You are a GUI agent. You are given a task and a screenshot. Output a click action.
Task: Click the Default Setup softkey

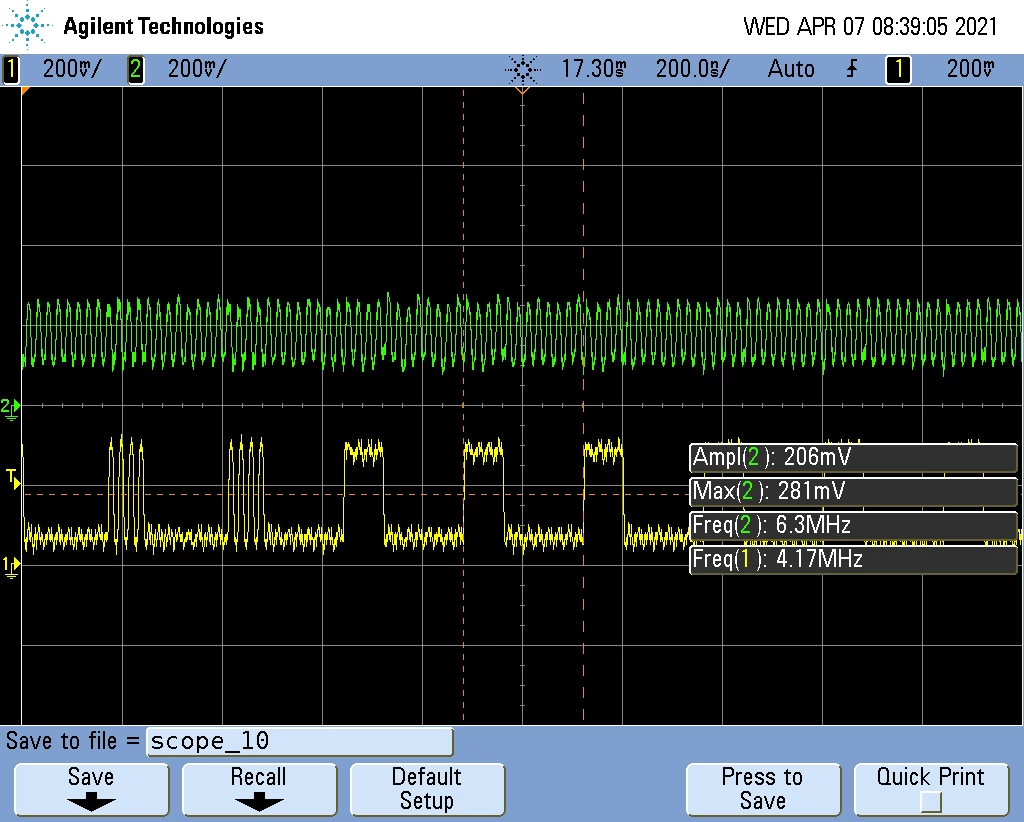pos(427,789)
